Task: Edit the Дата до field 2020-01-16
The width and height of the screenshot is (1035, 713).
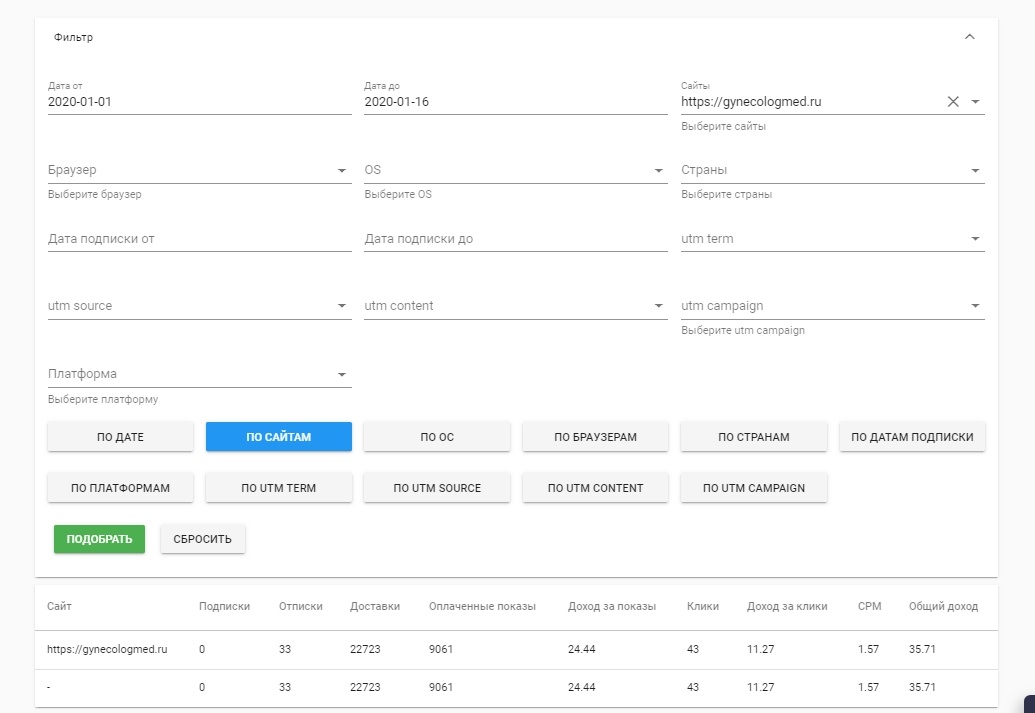Action: (516, 102)
